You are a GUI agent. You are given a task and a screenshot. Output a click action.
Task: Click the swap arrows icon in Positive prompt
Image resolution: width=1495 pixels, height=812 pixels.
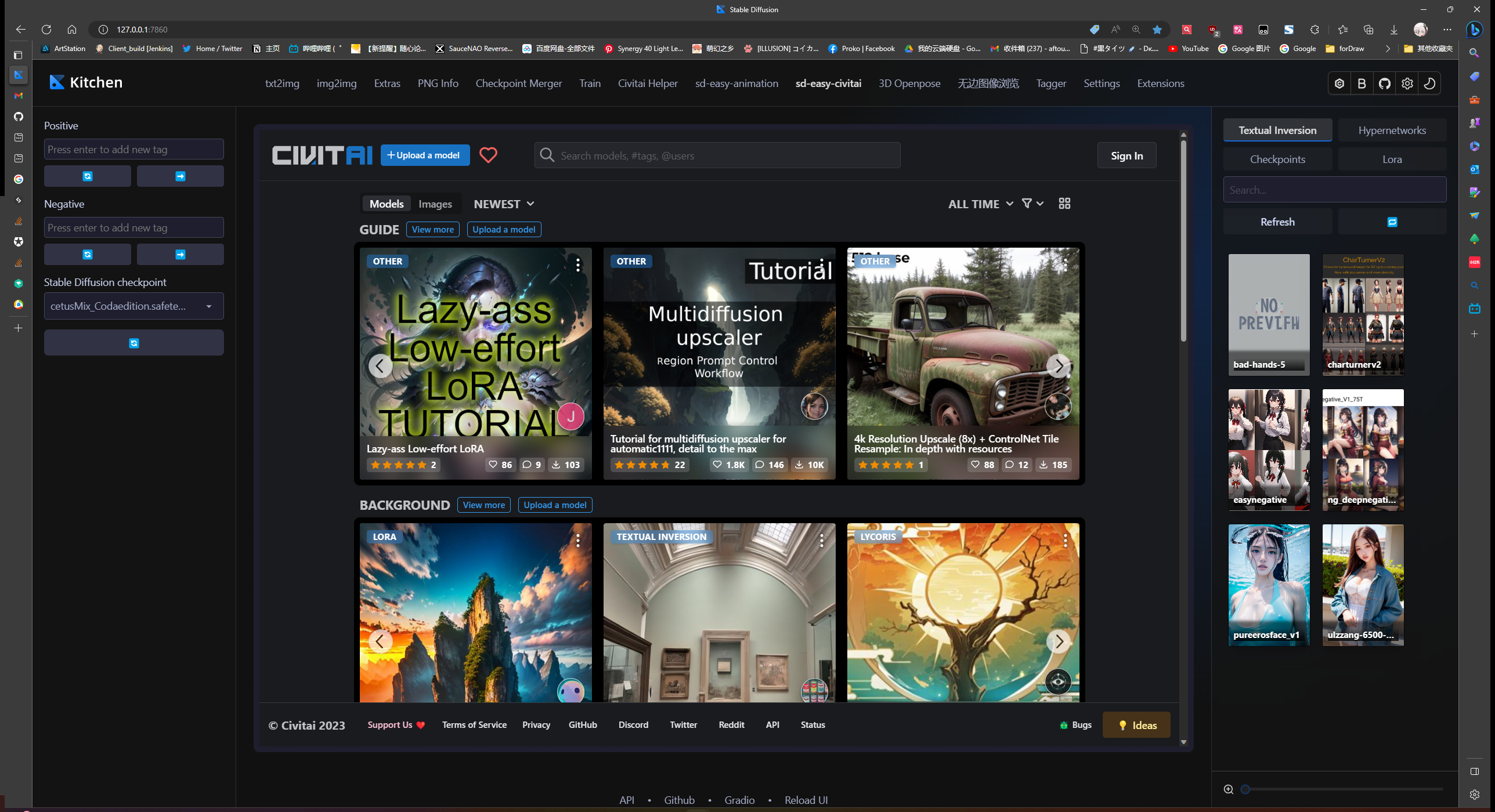pyautogui.click(x=88, y=176)
